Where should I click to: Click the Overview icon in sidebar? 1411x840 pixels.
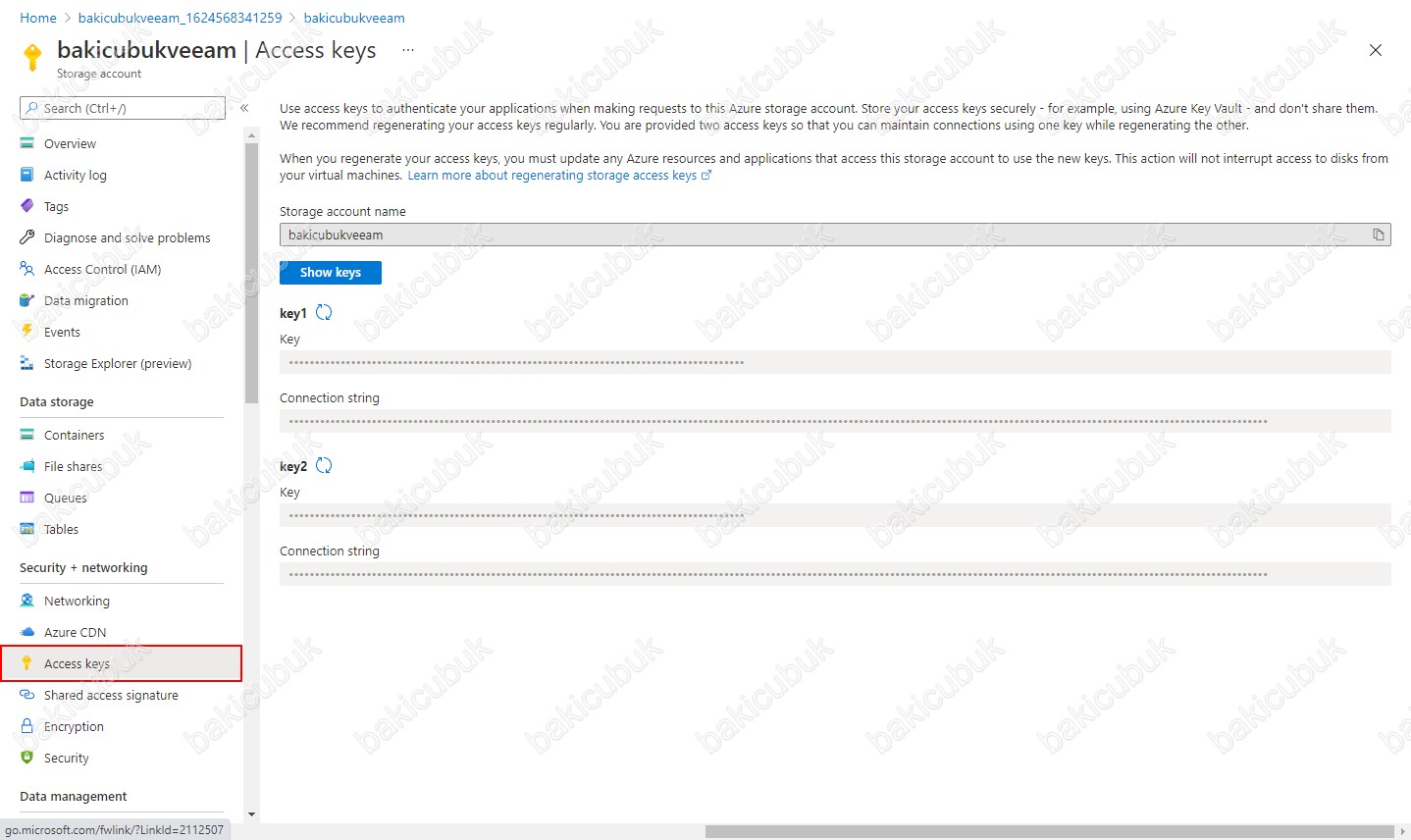[26, 143]
